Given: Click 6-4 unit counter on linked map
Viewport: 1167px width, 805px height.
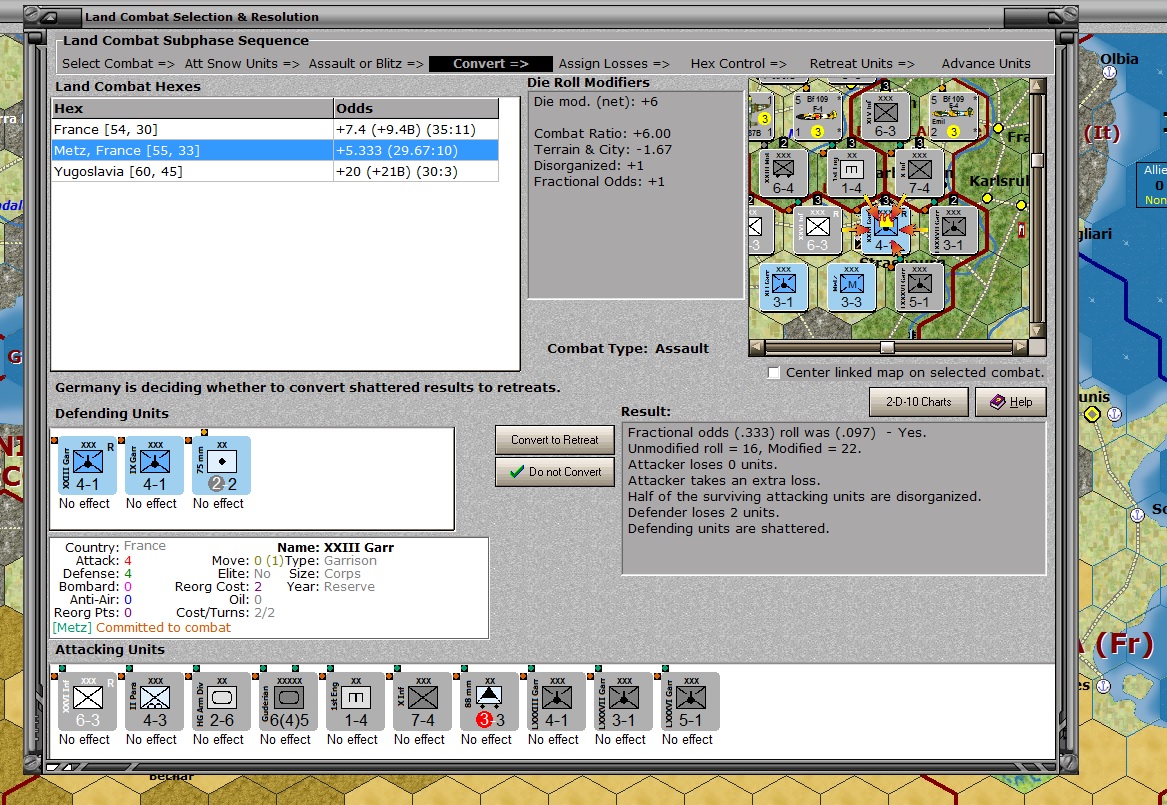Looking at the screenshot, I should [x=783, y=173].
